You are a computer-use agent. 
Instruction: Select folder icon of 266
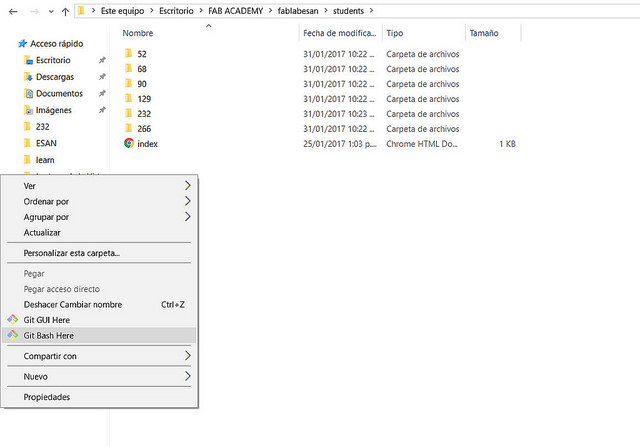(x=129, y=128)
